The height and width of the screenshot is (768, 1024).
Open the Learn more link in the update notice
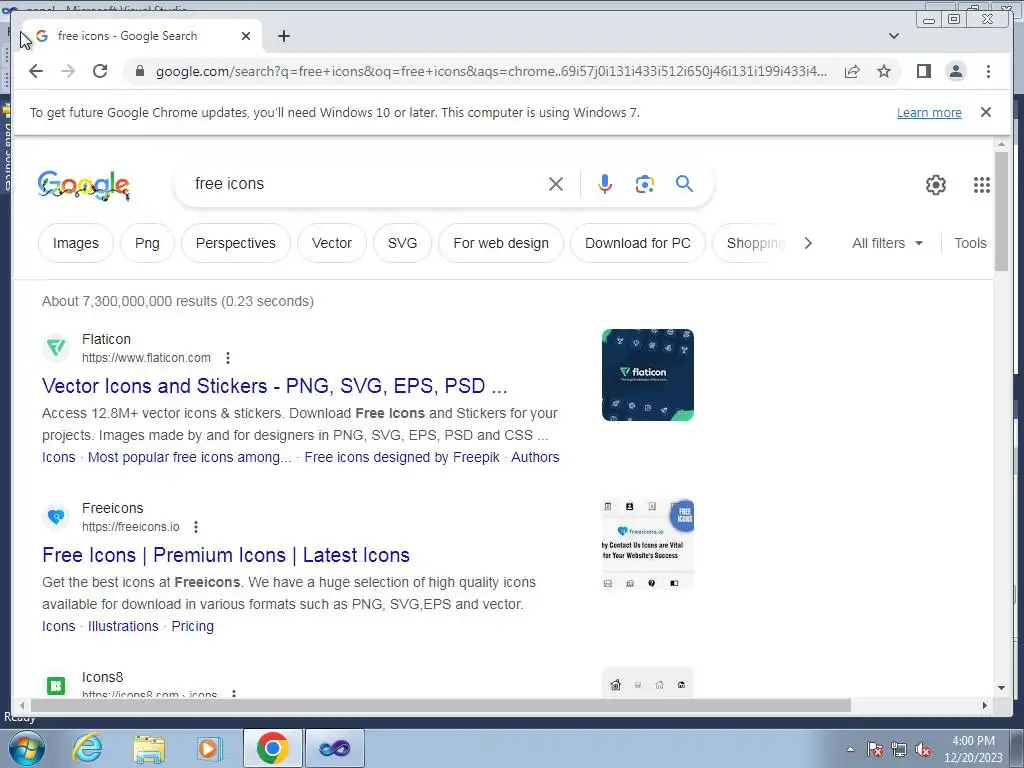(x=929, y=112)
